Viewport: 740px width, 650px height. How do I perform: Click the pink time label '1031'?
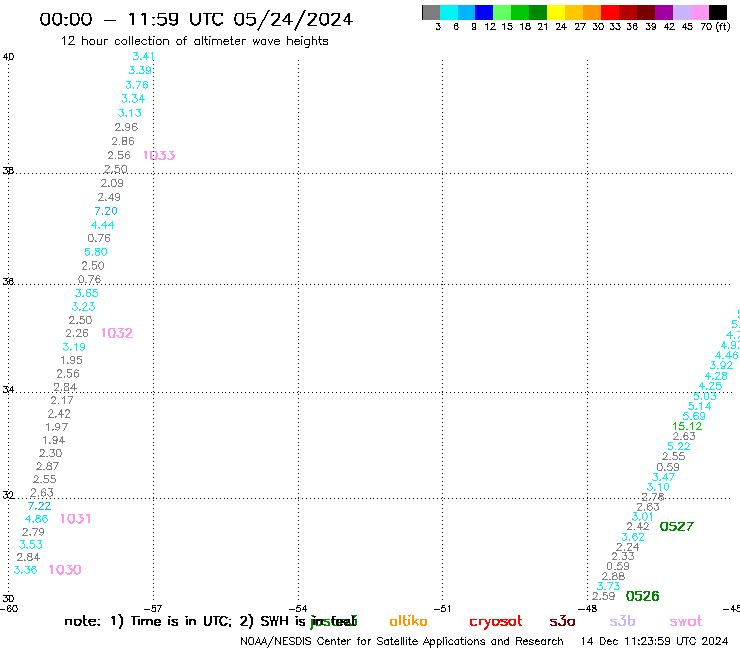pyautogui.click(x=76, y=519)
